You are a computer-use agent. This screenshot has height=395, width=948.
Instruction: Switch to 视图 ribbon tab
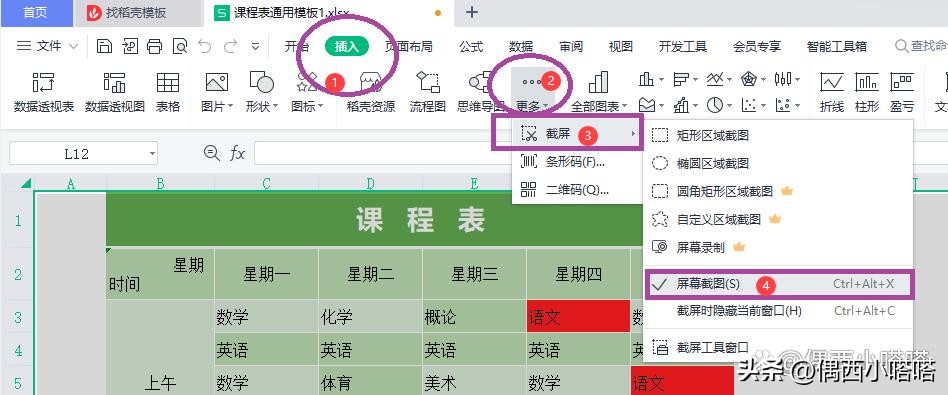tap(621, 47)
